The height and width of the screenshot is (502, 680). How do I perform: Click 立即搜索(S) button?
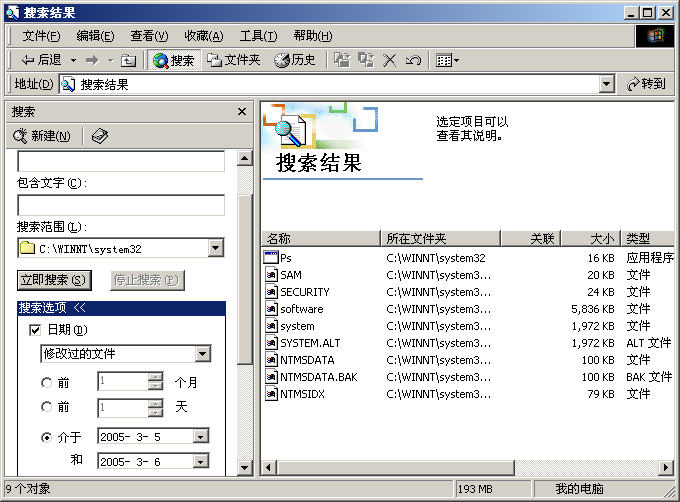tap(54, 280)
